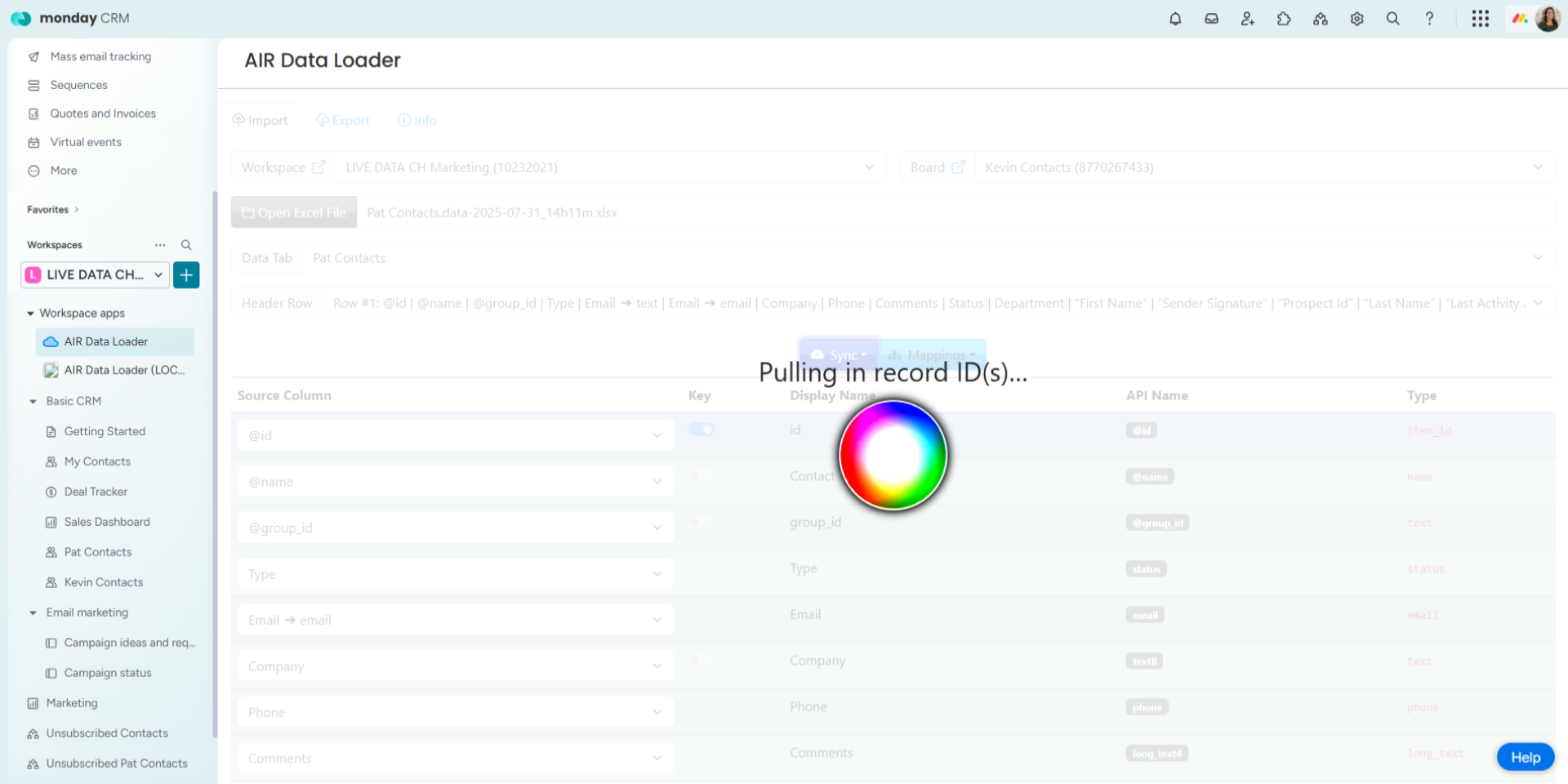Click the add item plus button
The image size is (1568, 784).
(186, 275)
